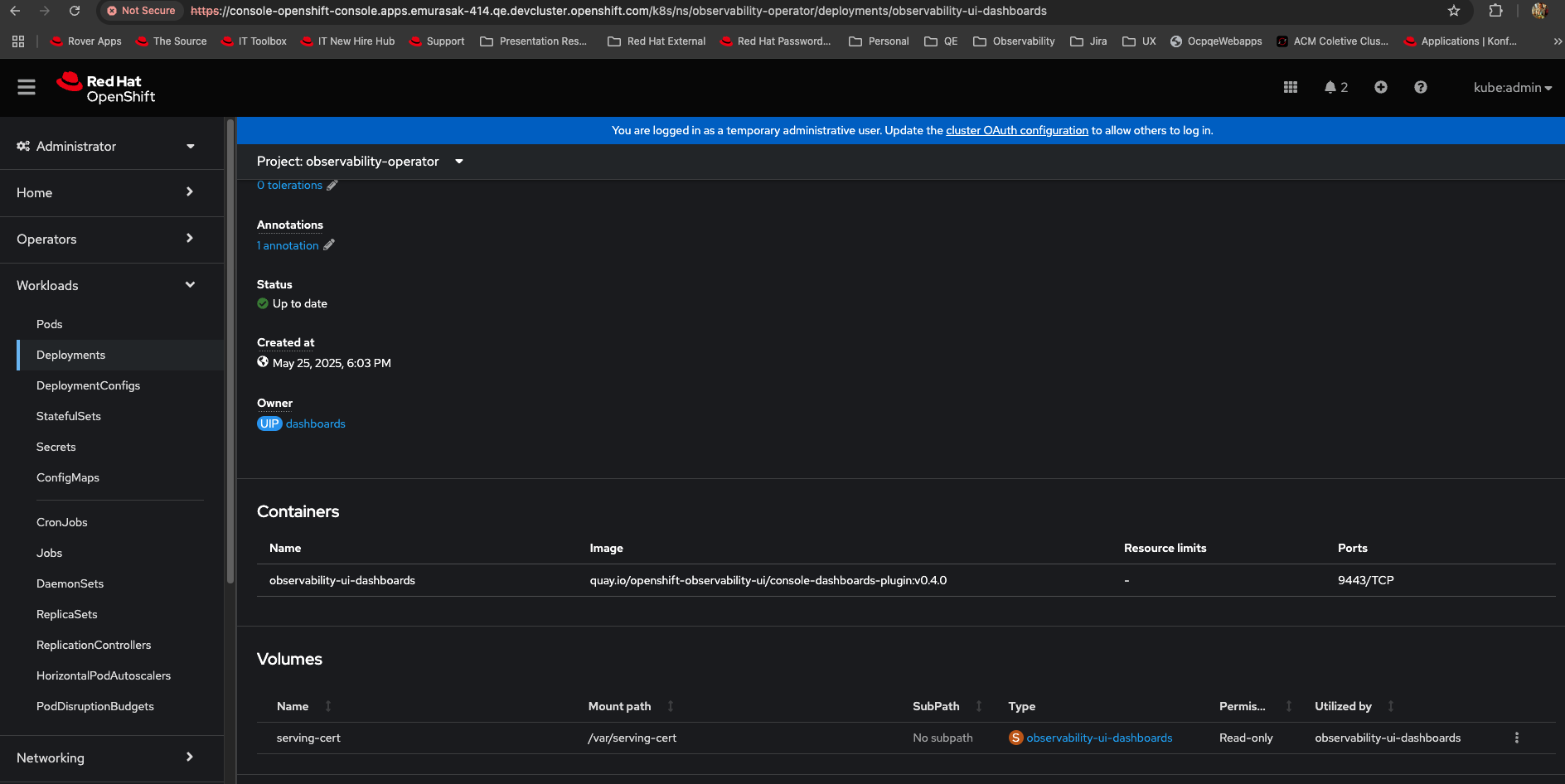
Task: Open StatefulSets in the sidebar
Action: 69,416
